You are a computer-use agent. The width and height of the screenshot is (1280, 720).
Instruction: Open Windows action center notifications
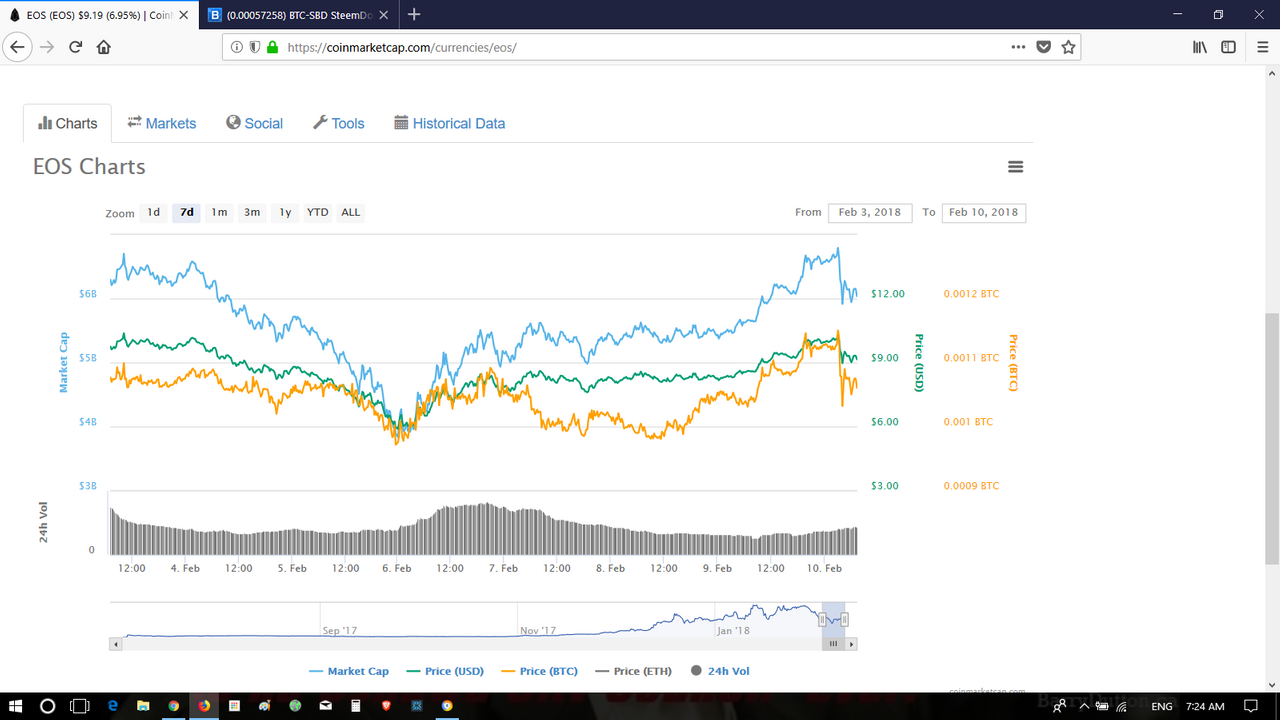(x=1251, y=706)
